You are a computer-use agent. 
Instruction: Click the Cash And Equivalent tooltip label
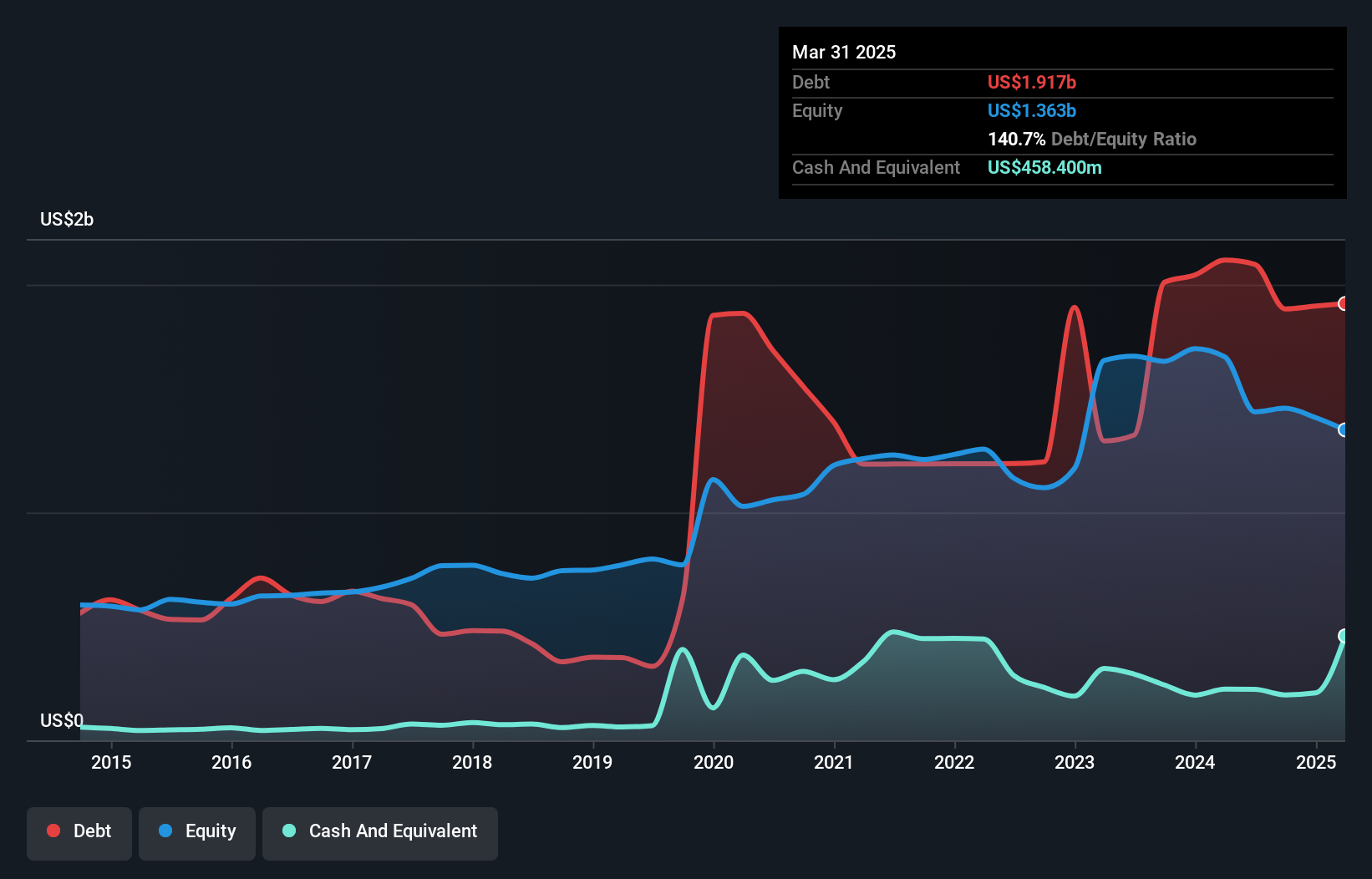[x=876, y=167]
